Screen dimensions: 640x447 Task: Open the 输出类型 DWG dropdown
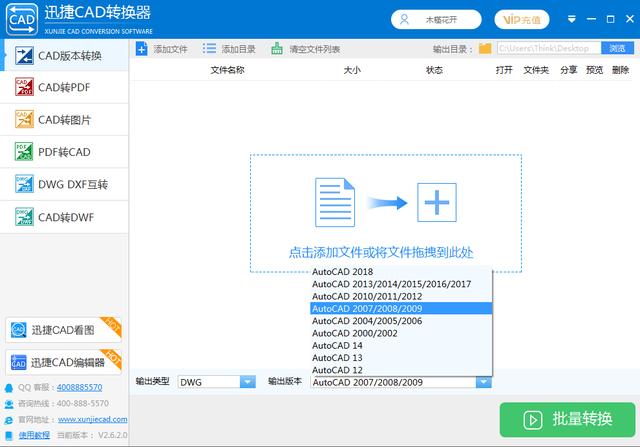(217, 382)
